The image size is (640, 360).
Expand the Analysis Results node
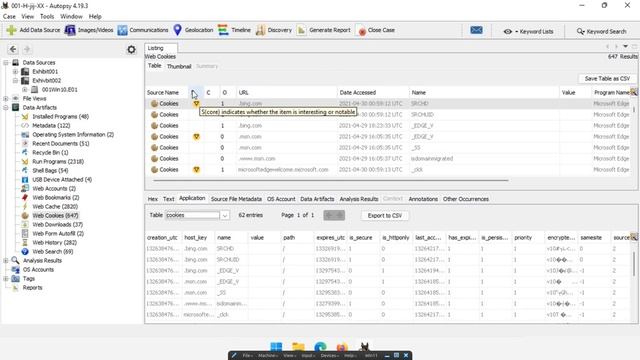tap(6, 260)
